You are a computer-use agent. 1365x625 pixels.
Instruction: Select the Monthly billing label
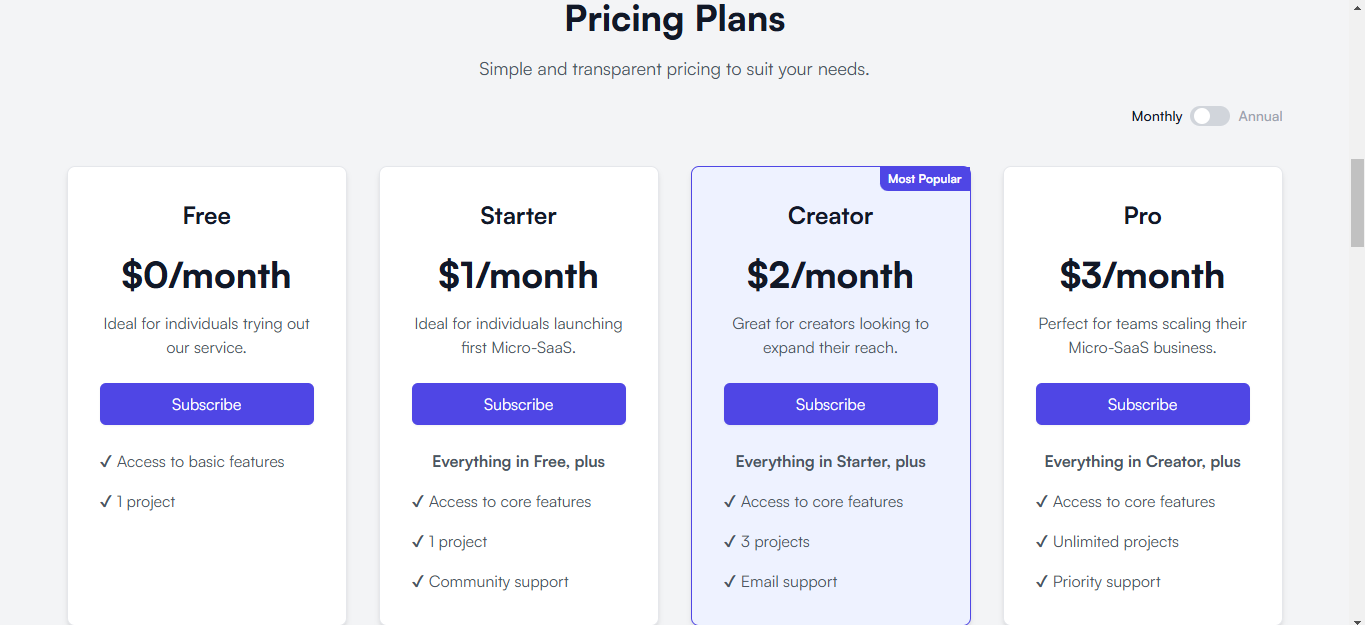[x=1157, y=116]
